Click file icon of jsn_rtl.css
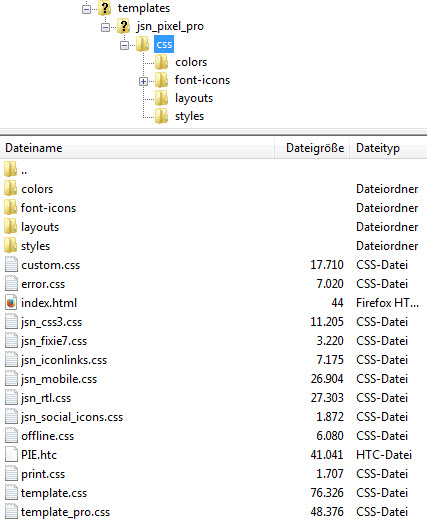 [11, 398]
